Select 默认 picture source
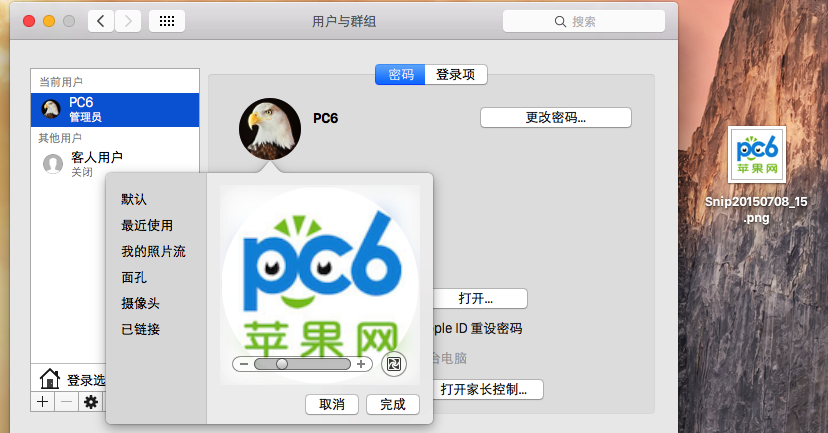Image resolution: width=828 pixels, height=433 pixels. click(134, 199)
